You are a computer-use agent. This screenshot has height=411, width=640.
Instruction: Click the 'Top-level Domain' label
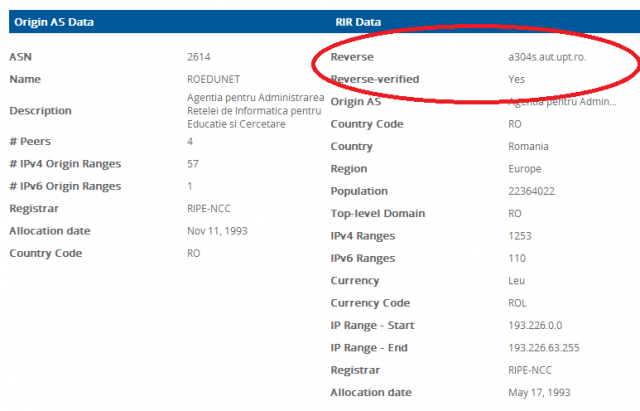(x=378, y=214)
